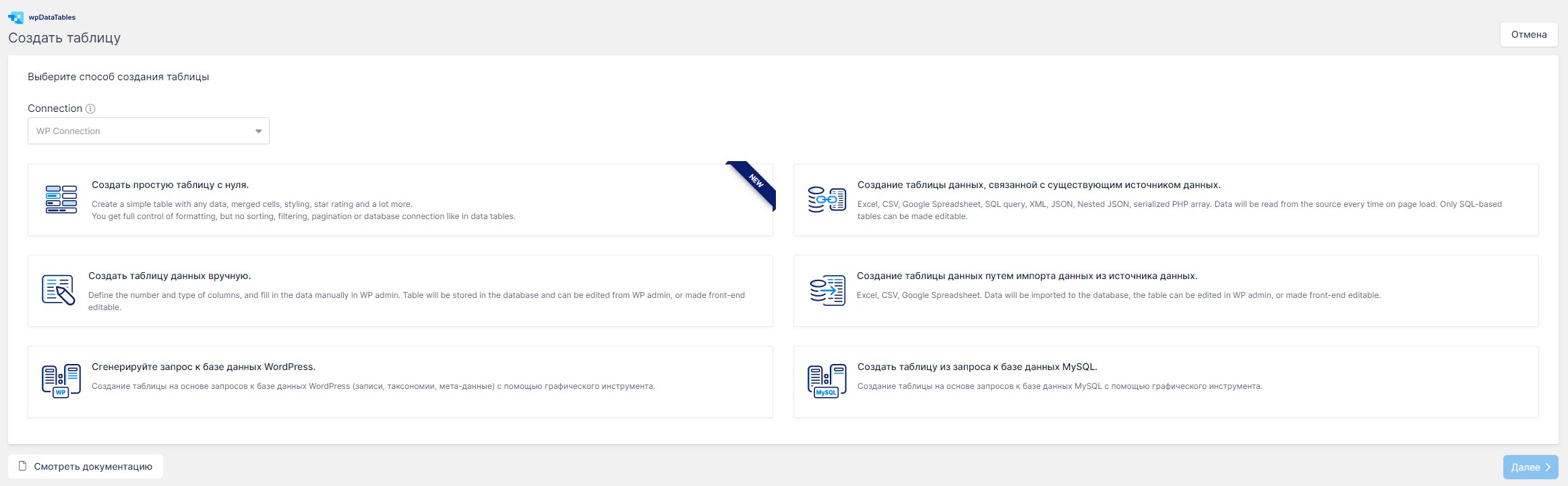Screen dimensions: 1568x486
Task: Click the Connection info icon
Action: click(90, 109)
